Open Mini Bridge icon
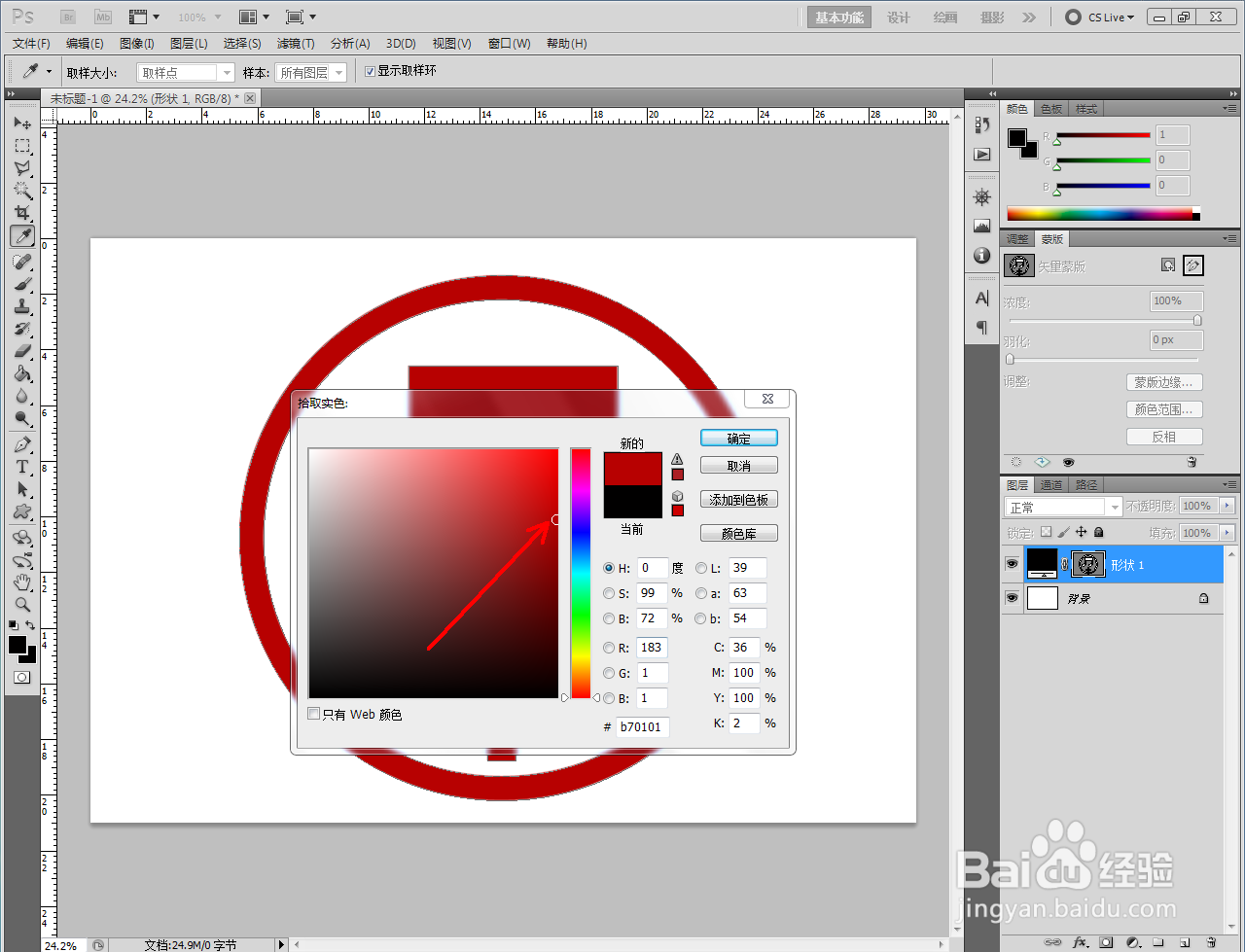Image resolution: width=1245 pixels, height=952 pixels. pyautogui.click(x=103, y=17)
